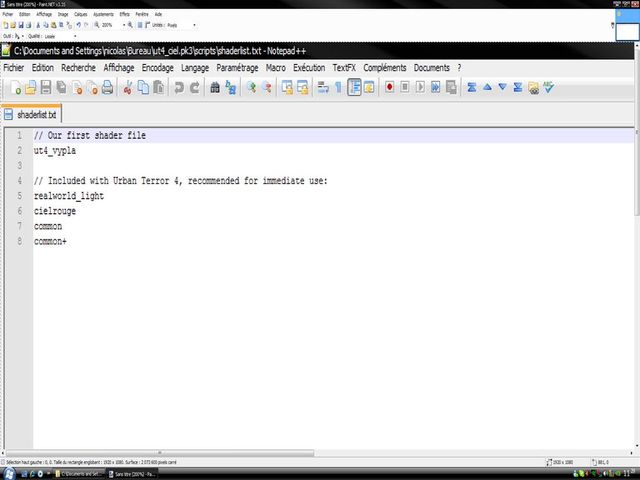The image size is (640, 480).
Task: Click the Paint.NET Save floppy icon
Action: pos(21,25)
